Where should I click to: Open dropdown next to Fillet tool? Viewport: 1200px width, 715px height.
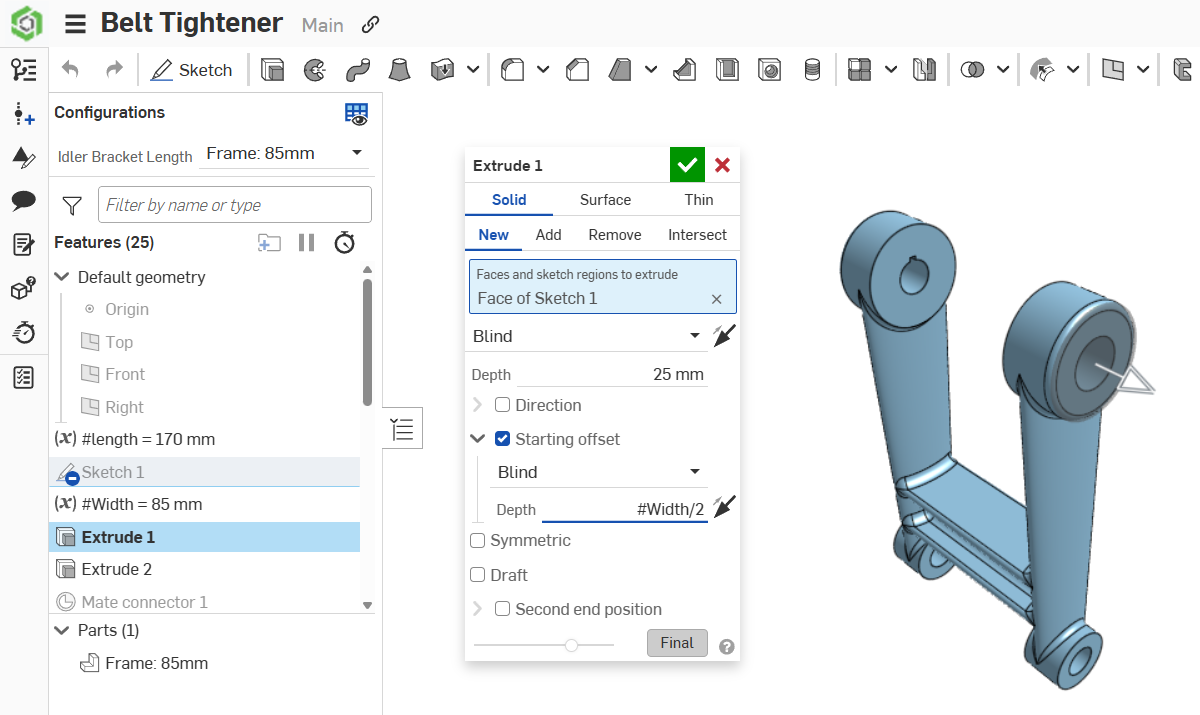click(543, 70)
